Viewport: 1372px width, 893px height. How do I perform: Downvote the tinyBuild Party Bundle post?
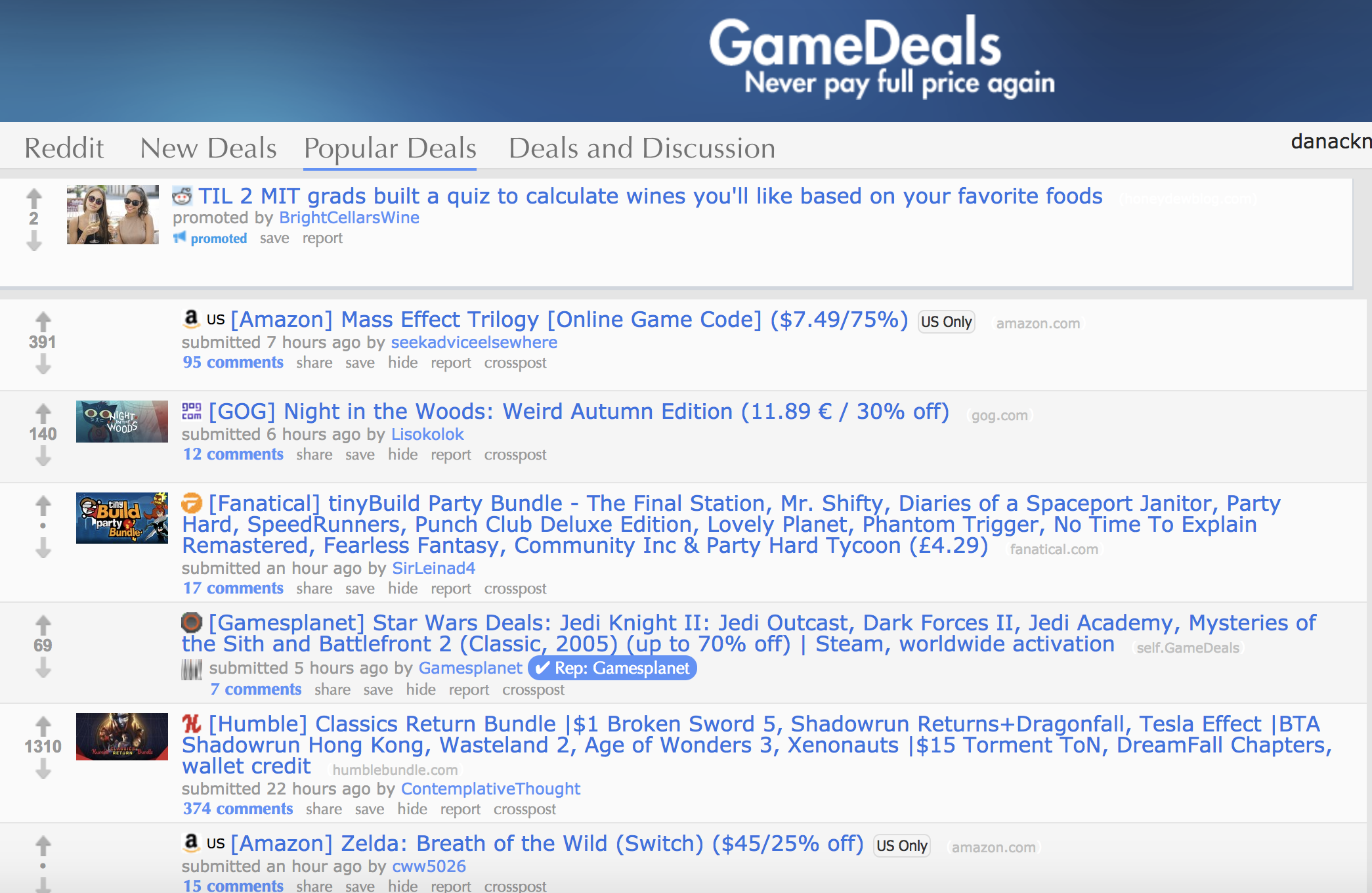pyautogui.click(x=43, y=548)
